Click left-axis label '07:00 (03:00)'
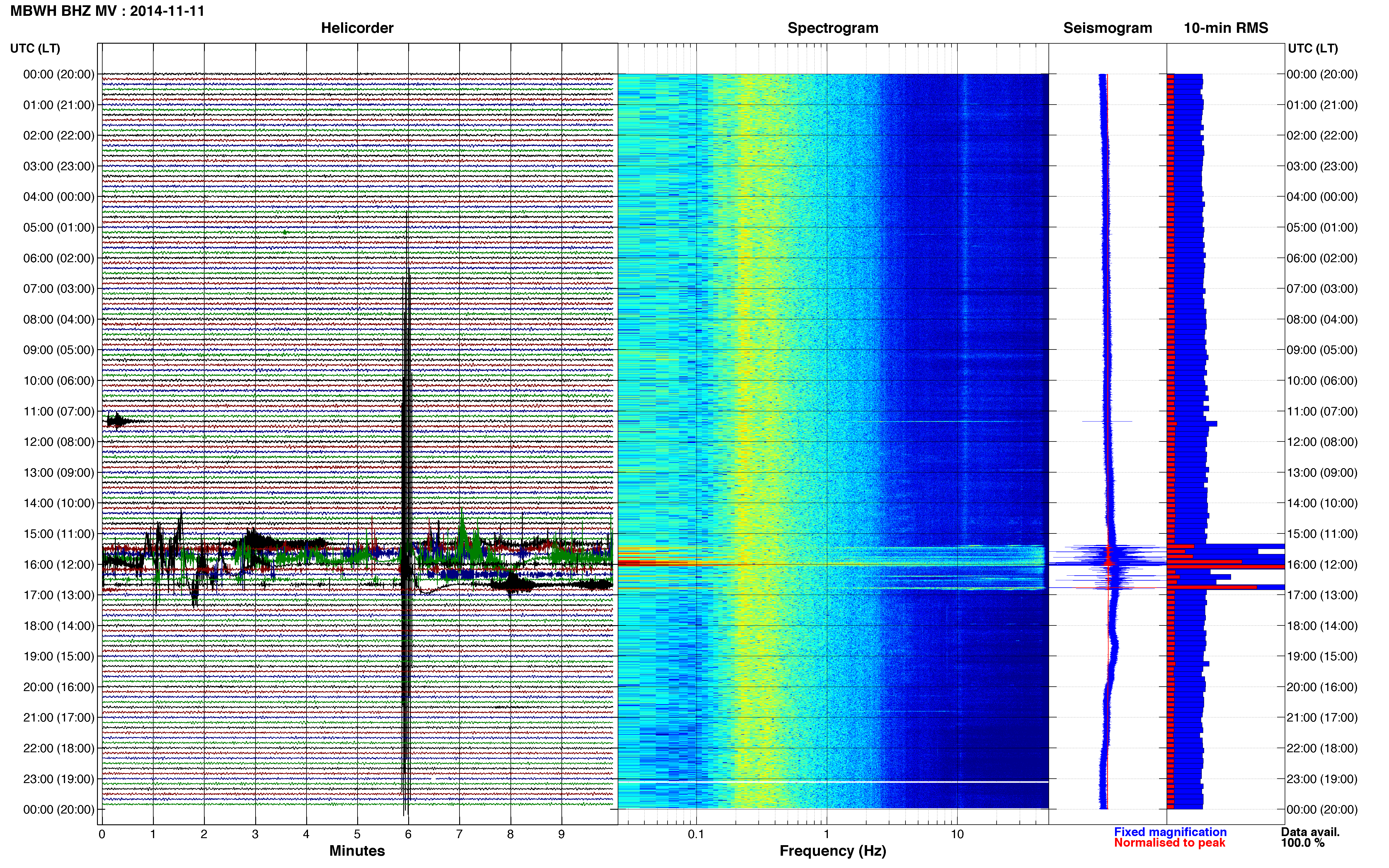 pyautogui.click(x=59, y=289)
